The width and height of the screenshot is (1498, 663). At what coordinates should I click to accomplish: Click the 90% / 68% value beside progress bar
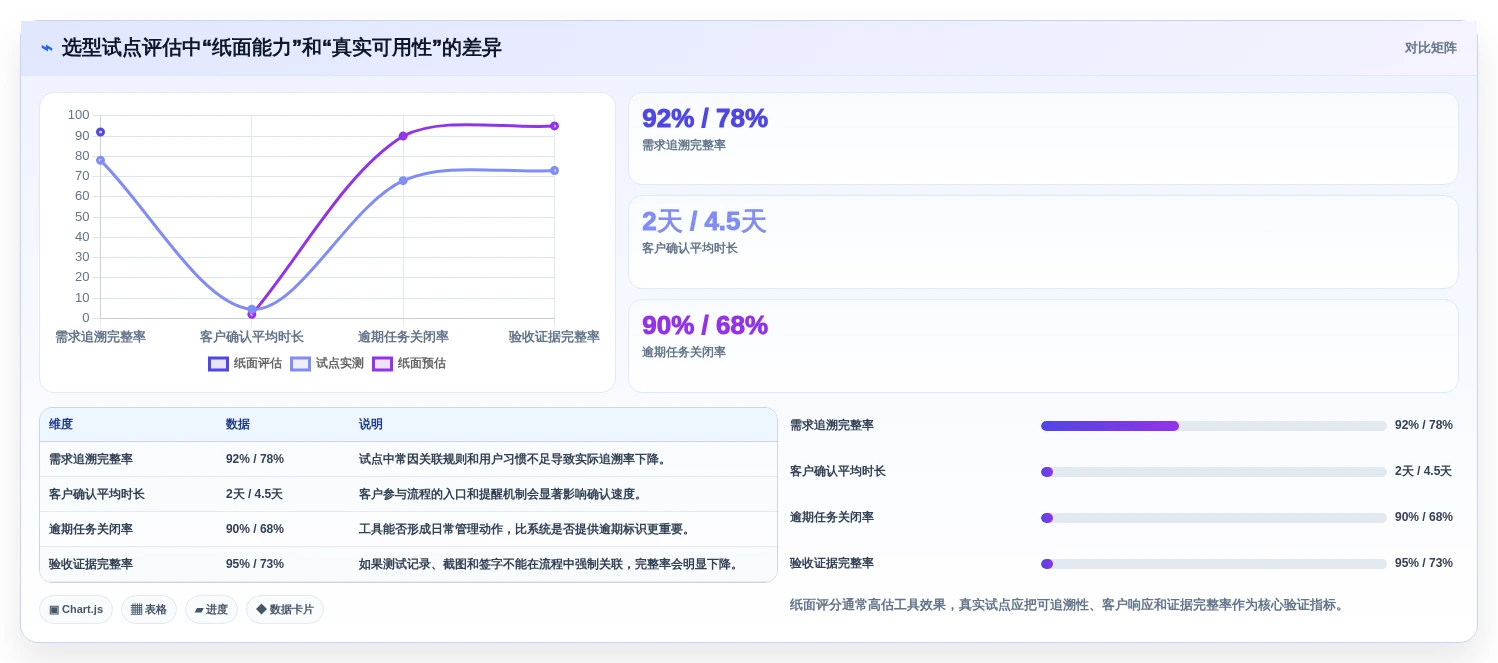pyautogui.click(x=1424, y=517)
